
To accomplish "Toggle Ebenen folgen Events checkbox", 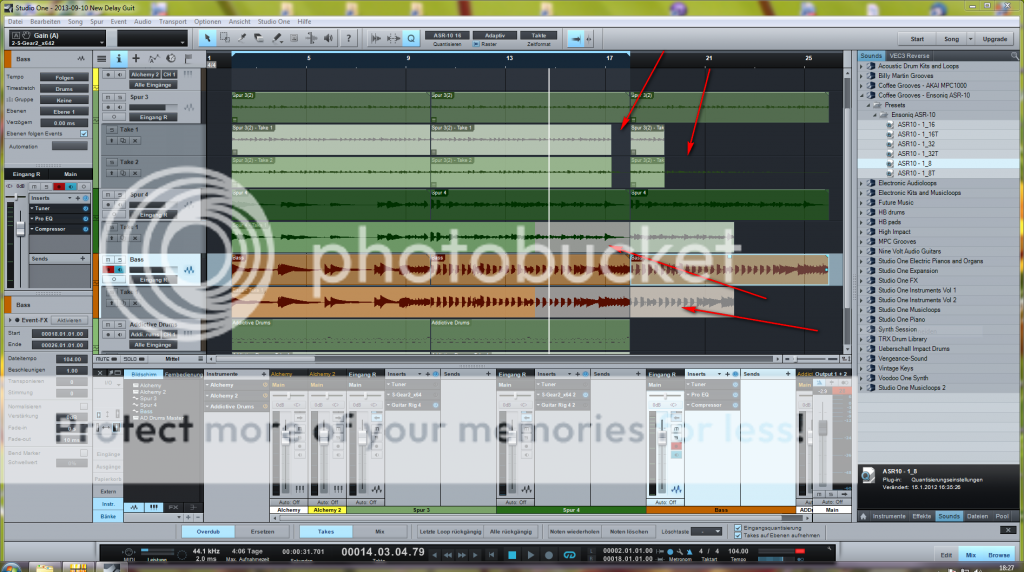I will 84,134.
